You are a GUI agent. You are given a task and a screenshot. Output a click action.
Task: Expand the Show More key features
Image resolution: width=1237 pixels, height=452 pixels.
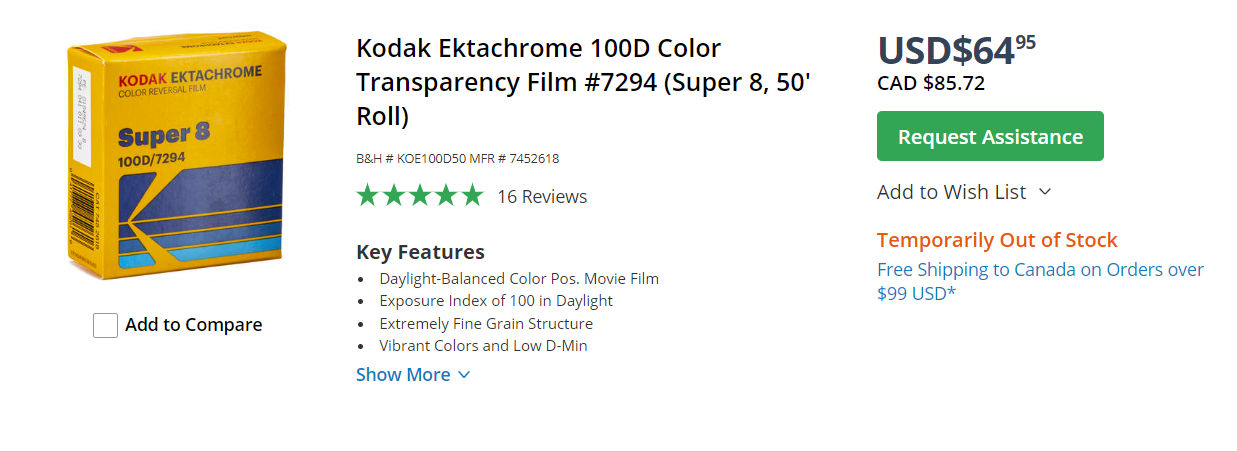tap(413, 375)
